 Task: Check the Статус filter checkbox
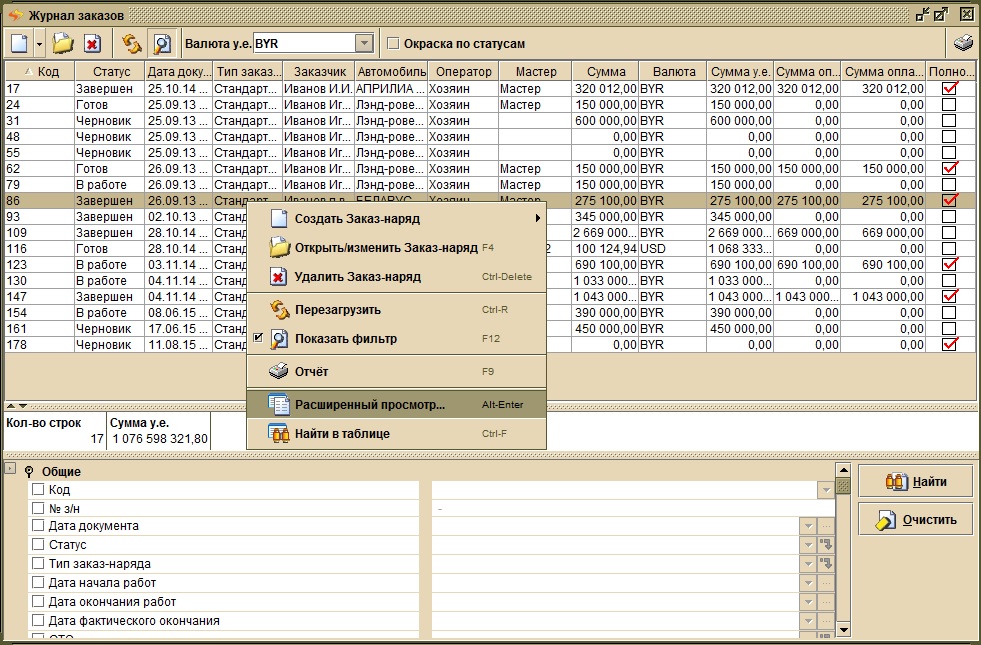coord(38,544)
